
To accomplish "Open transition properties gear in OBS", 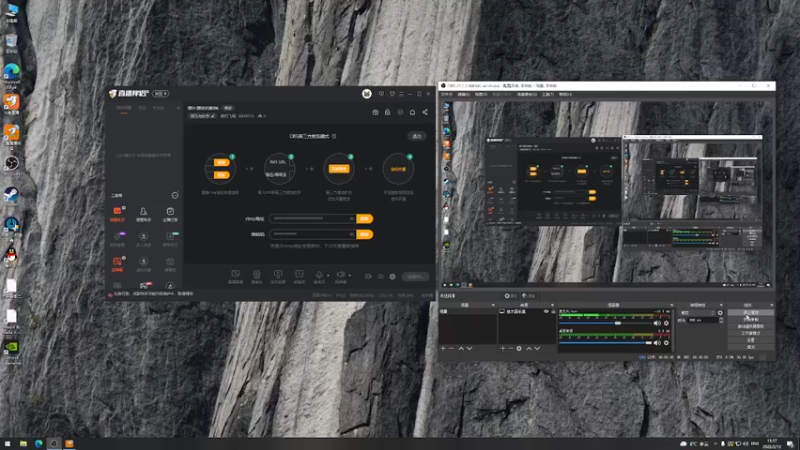I will point(720,313).
